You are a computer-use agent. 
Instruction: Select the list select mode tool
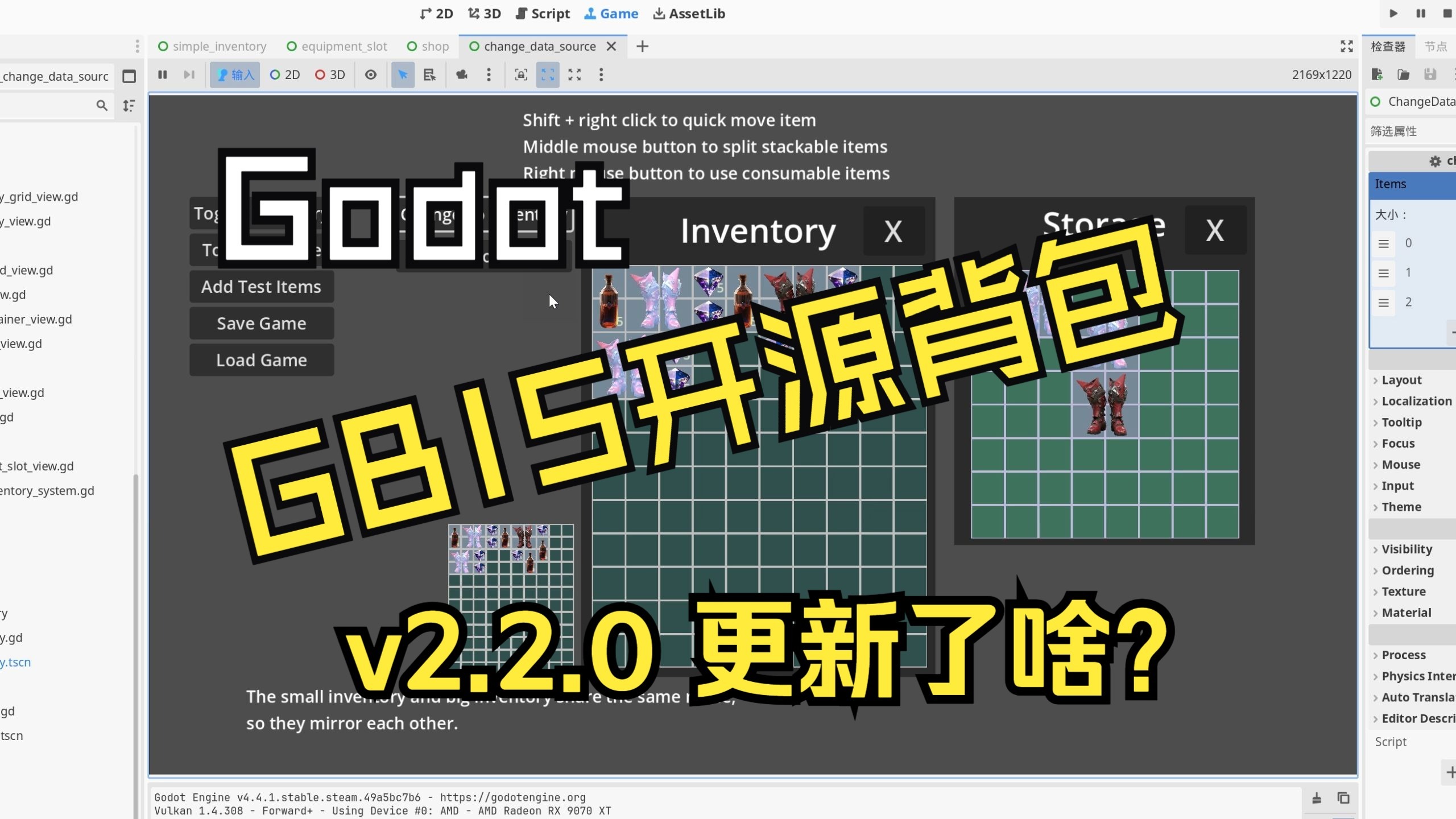point(429,75)
